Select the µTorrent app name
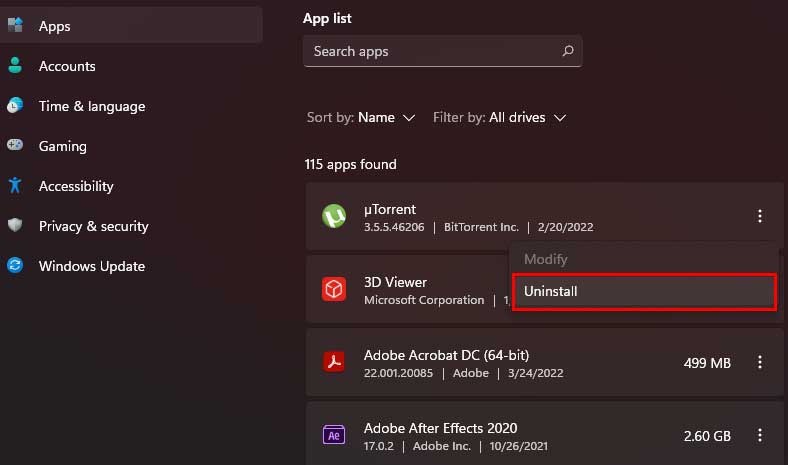788x465 pixels. (x=390, y=209)
